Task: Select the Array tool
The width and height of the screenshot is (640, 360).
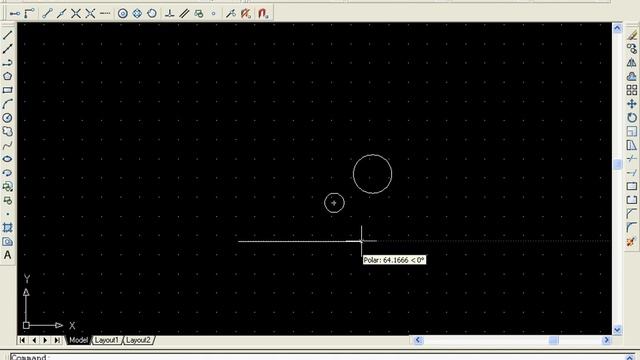Action: [x=632, y=90]
